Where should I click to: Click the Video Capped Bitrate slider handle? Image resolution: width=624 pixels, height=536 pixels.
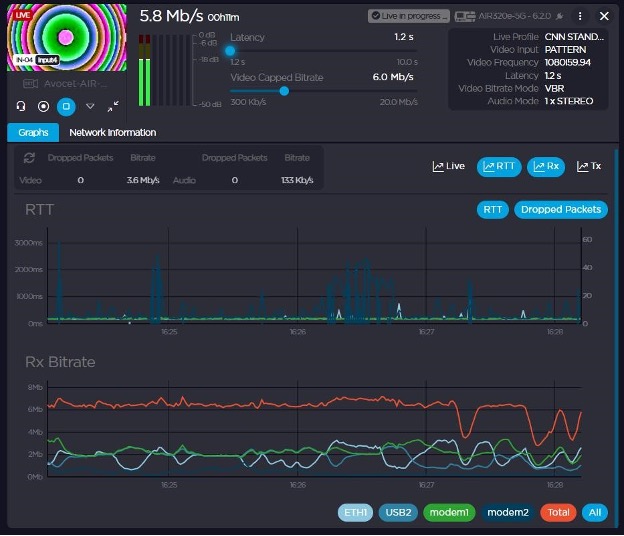284,91
